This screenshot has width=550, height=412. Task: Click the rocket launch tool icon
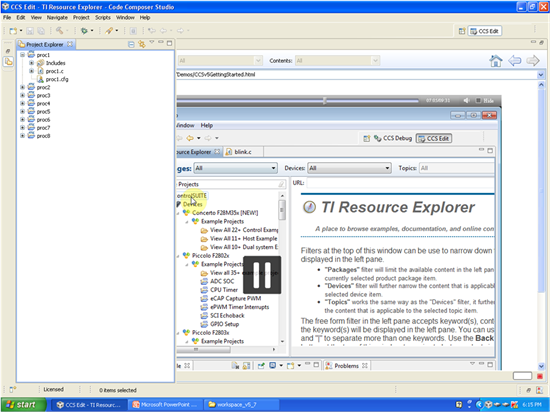coord(109,31)
